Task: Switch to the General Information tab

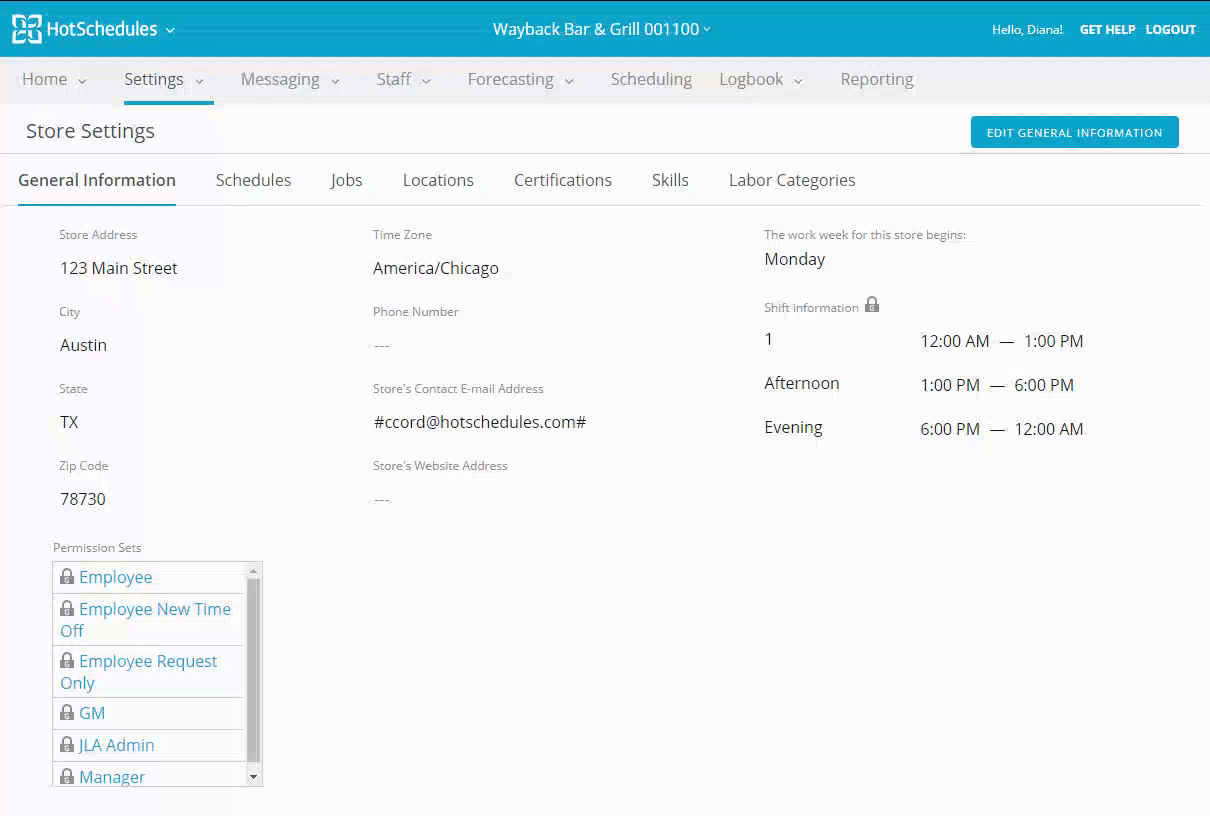Action: tap(97, 180)
